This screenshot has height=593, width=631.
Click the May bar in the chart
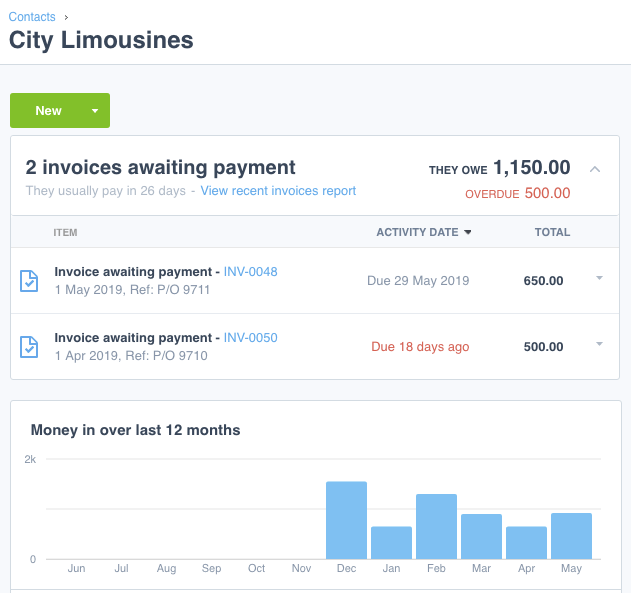(x=571, y=535)
